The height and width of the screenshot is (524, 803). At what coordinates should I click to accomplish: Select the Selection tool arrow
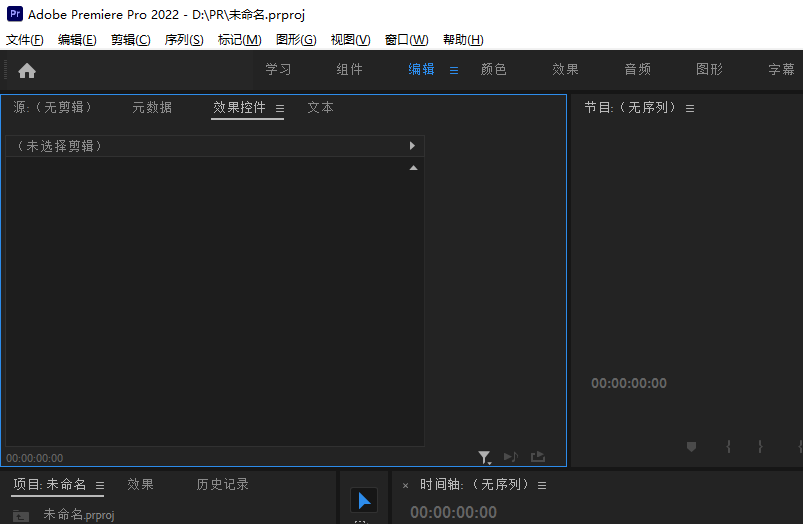pos(364,500)
